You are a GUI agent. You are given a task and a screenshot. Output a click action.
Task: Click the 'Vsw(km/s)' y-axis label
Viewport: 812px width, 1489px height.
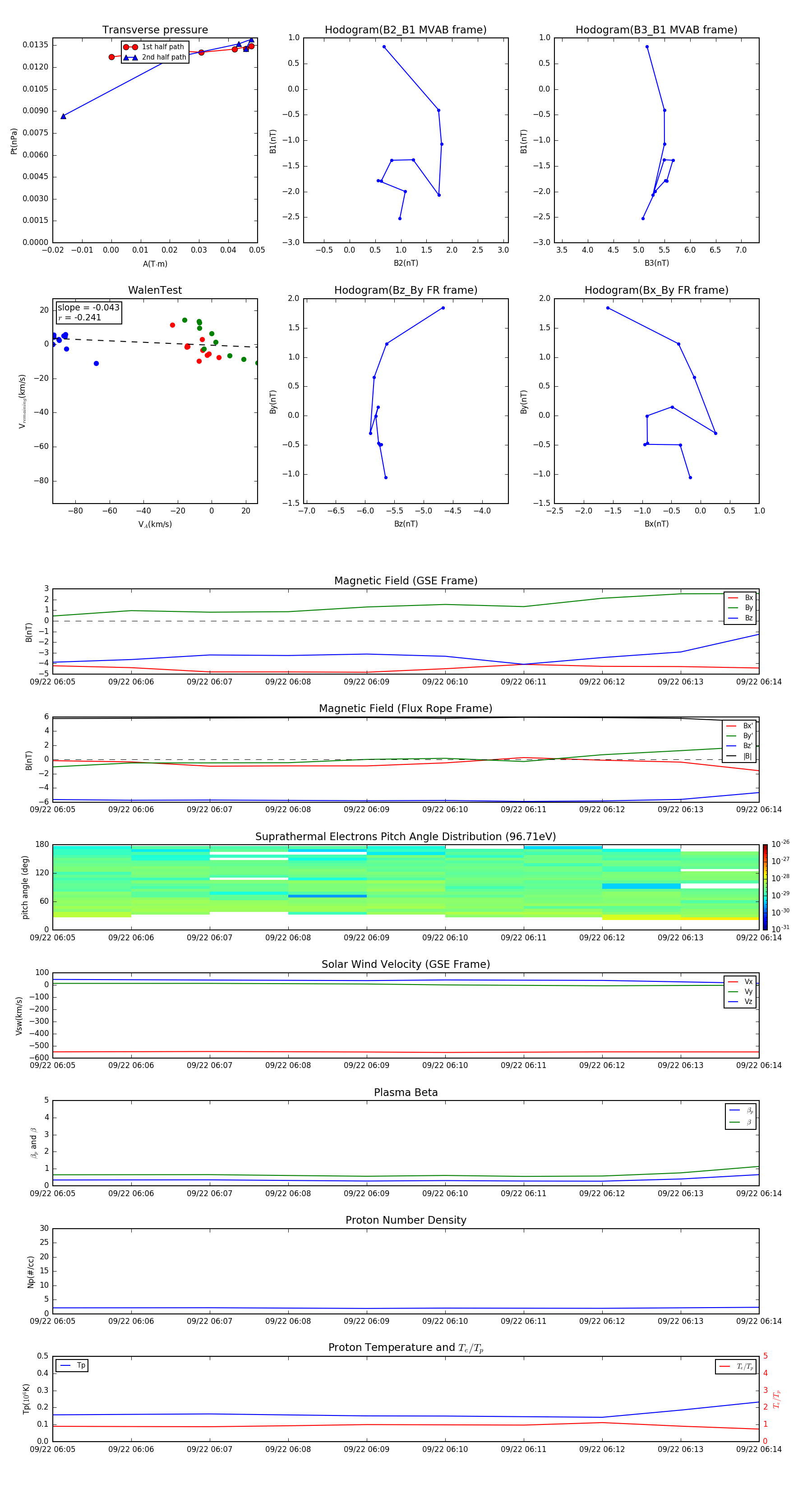tap(19, 1016)
